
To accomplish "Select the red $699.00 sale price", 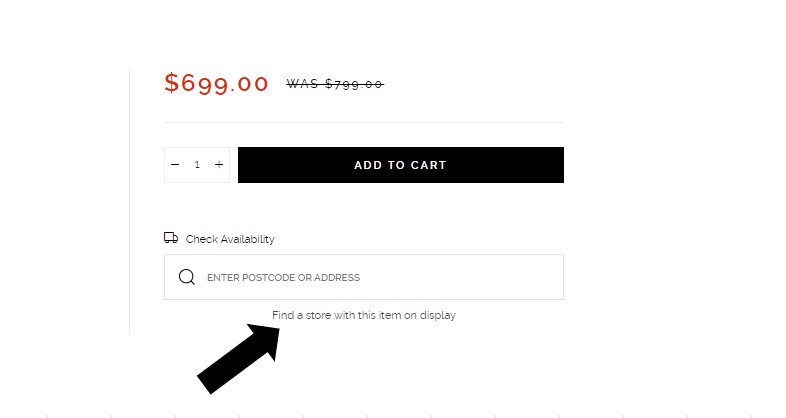I will [x=217, y=83].
